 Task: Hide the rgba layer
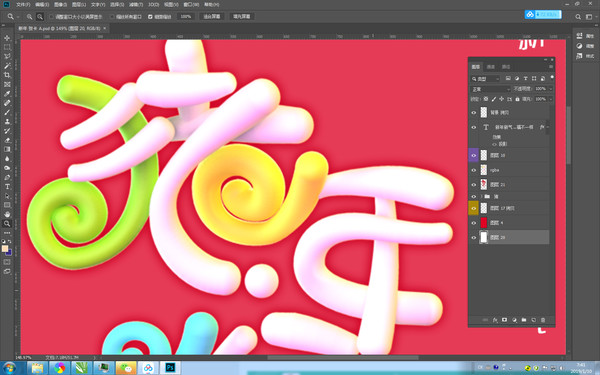click(x=474, y=170)
